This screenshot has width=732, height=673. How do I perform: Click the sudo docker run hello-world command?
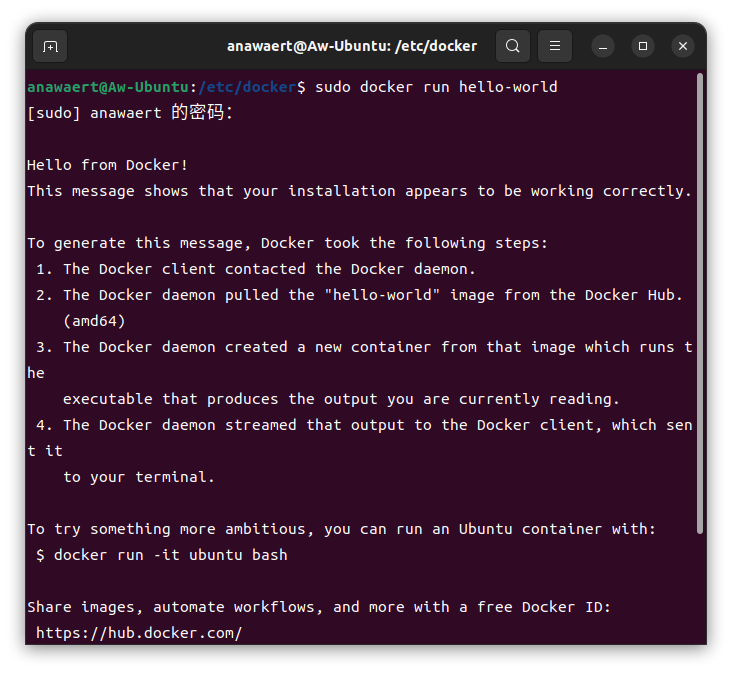(436, 87)
